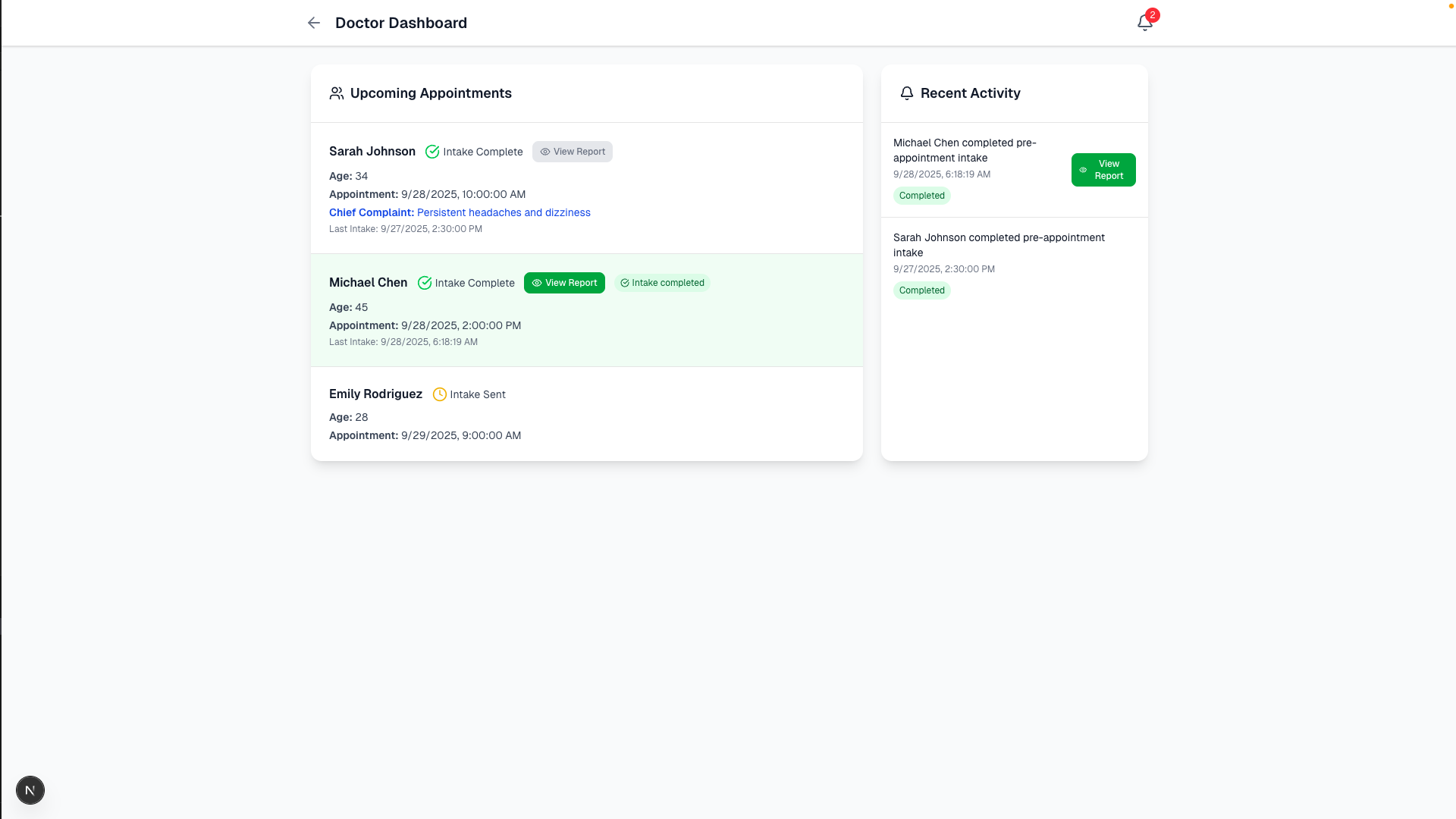
Task: Open the notifications bell with badge
Action: coord(1144,23)
